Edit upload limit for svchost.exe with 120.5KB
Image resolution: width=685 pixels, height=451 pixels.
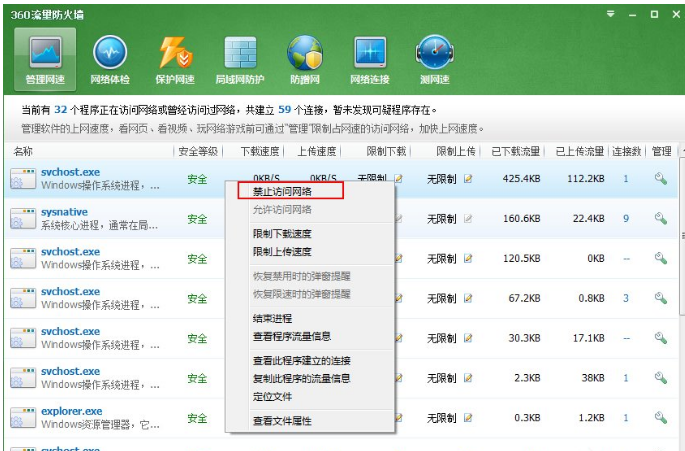click(x=468, y=258)
